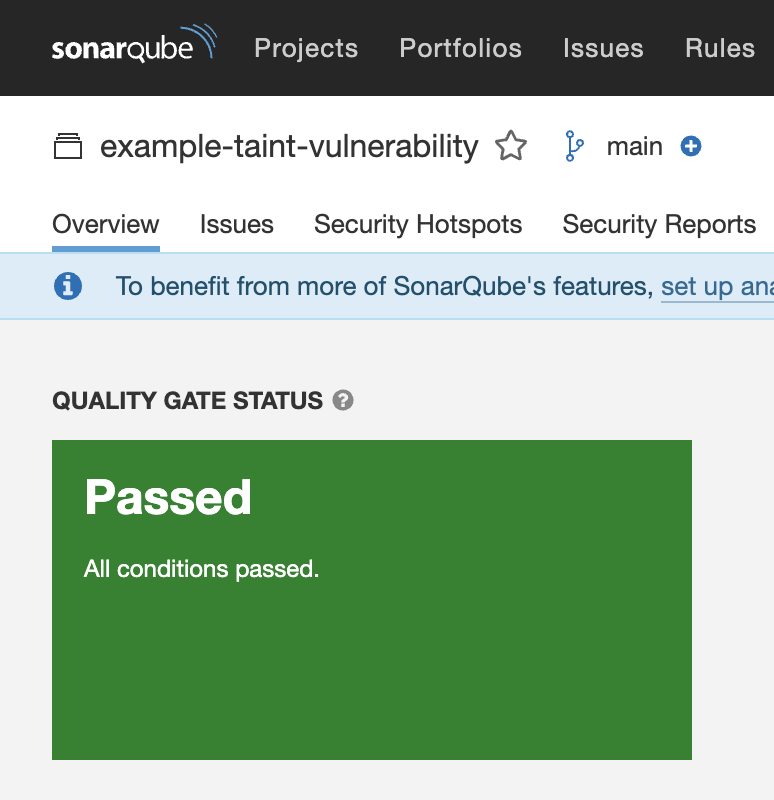This screenshot has width=774, height=800.
Task: Click the "All conditions passed." text
Action: tap(201, 570)
